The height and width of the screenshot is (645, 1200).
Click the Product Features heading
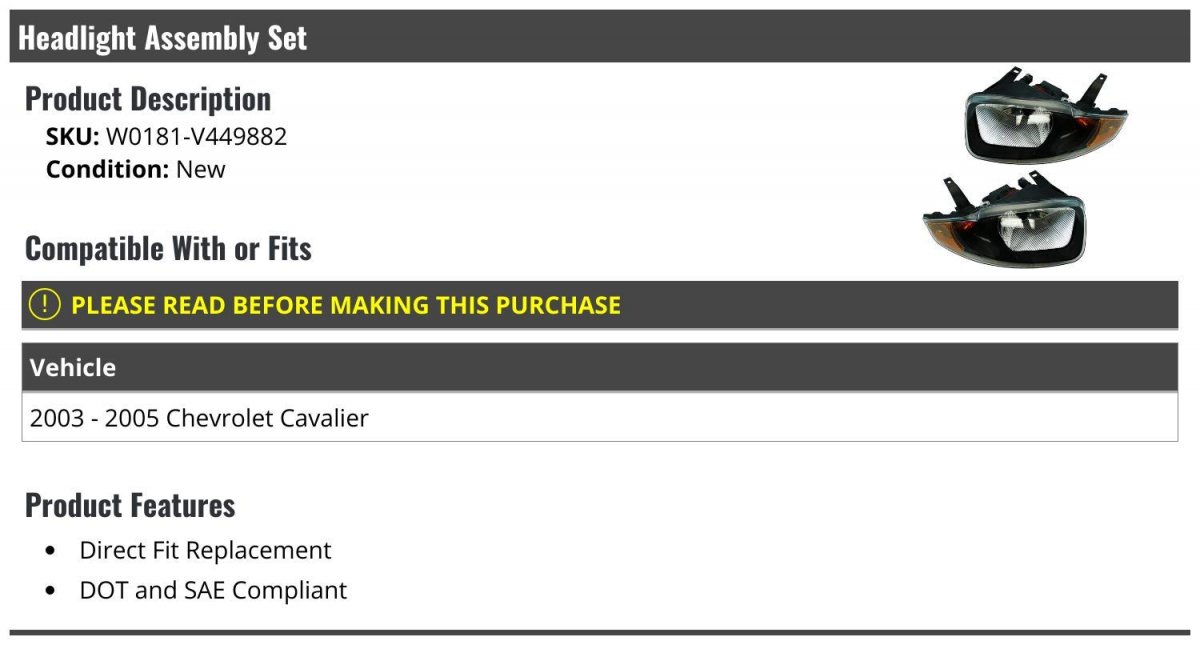(x=130, y=505)
